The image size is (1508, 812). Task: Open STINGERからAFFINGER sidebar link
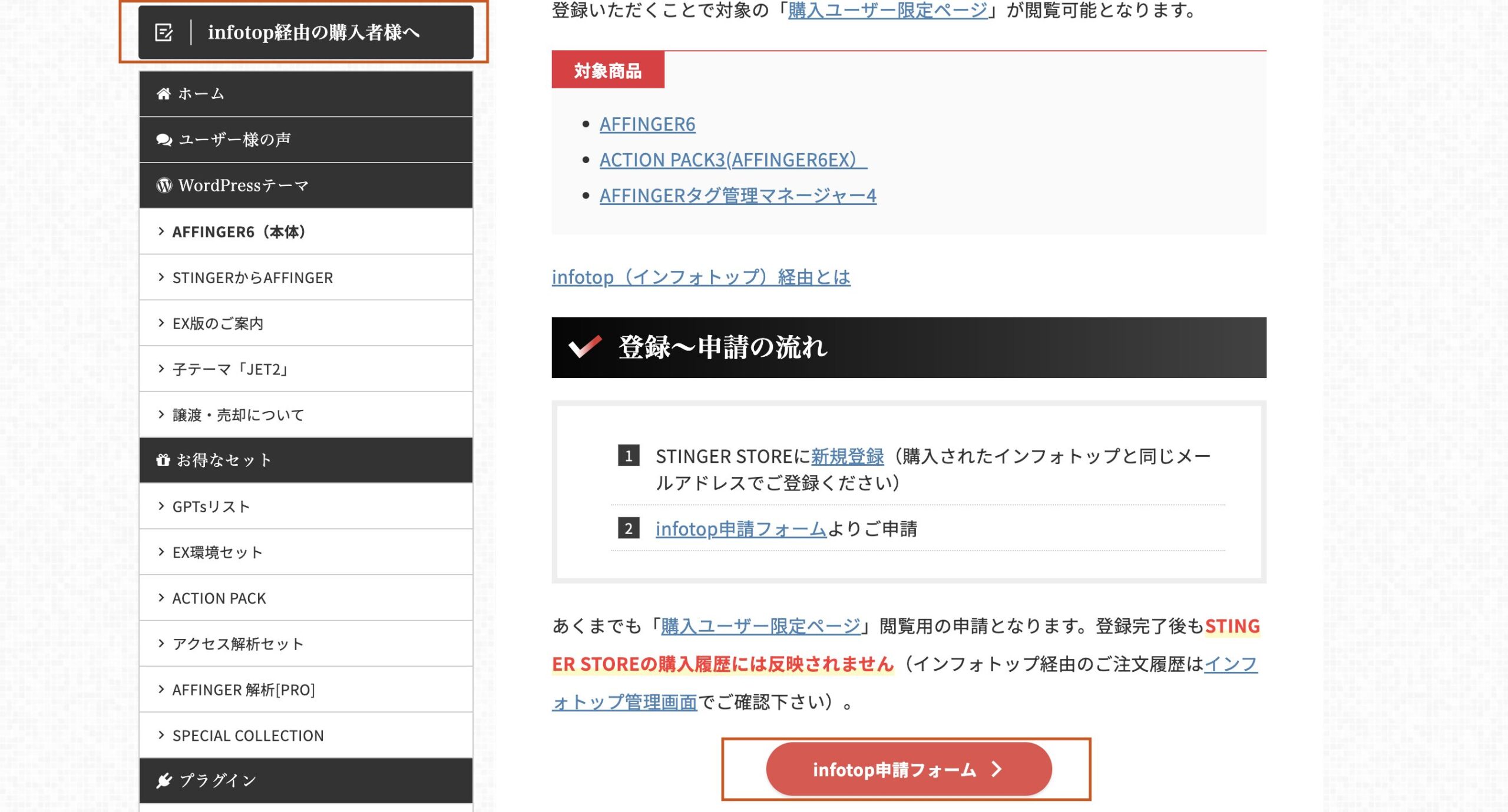click(306, 277)
